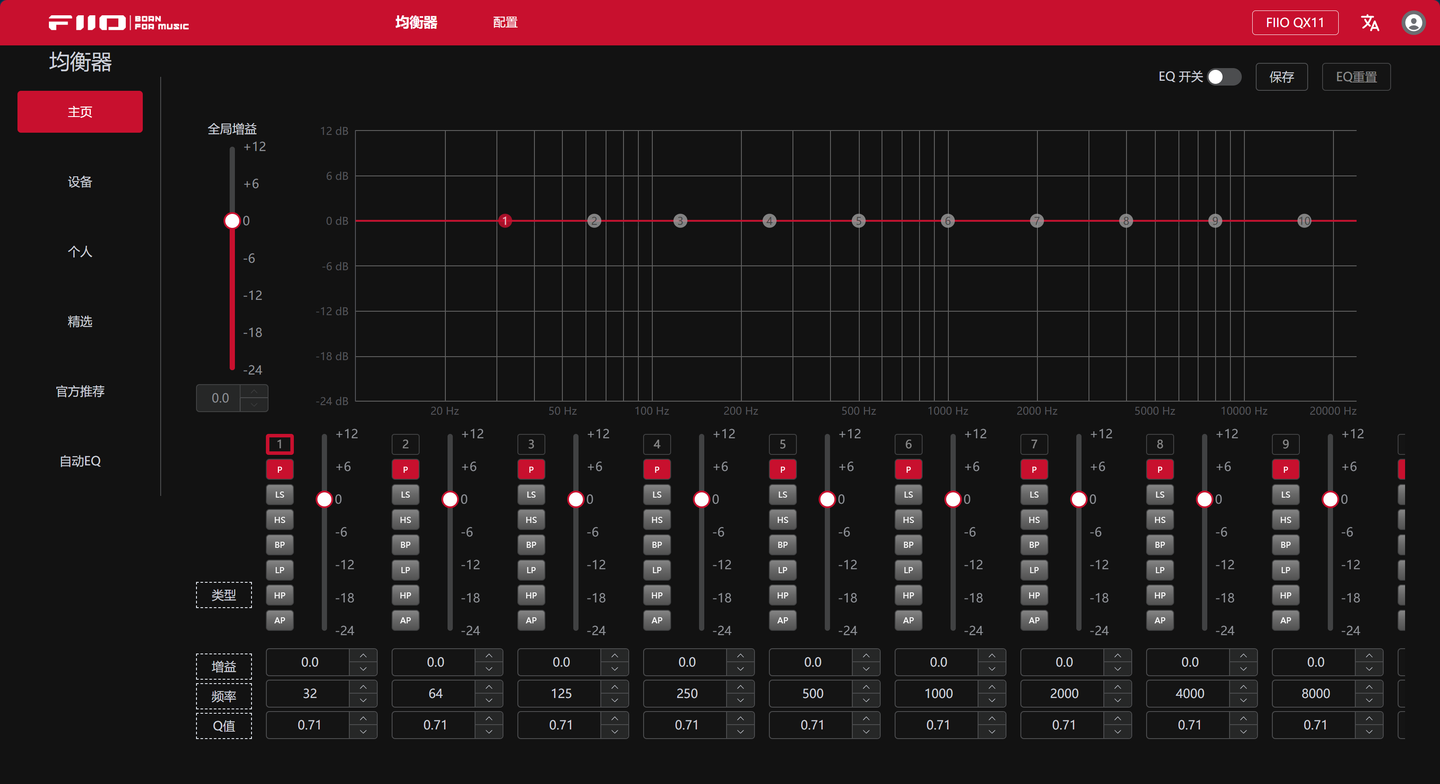This screenshot has width=1440, height=784.
Task: Select node 4 on the EQ graph
Action: coord(769,221)
